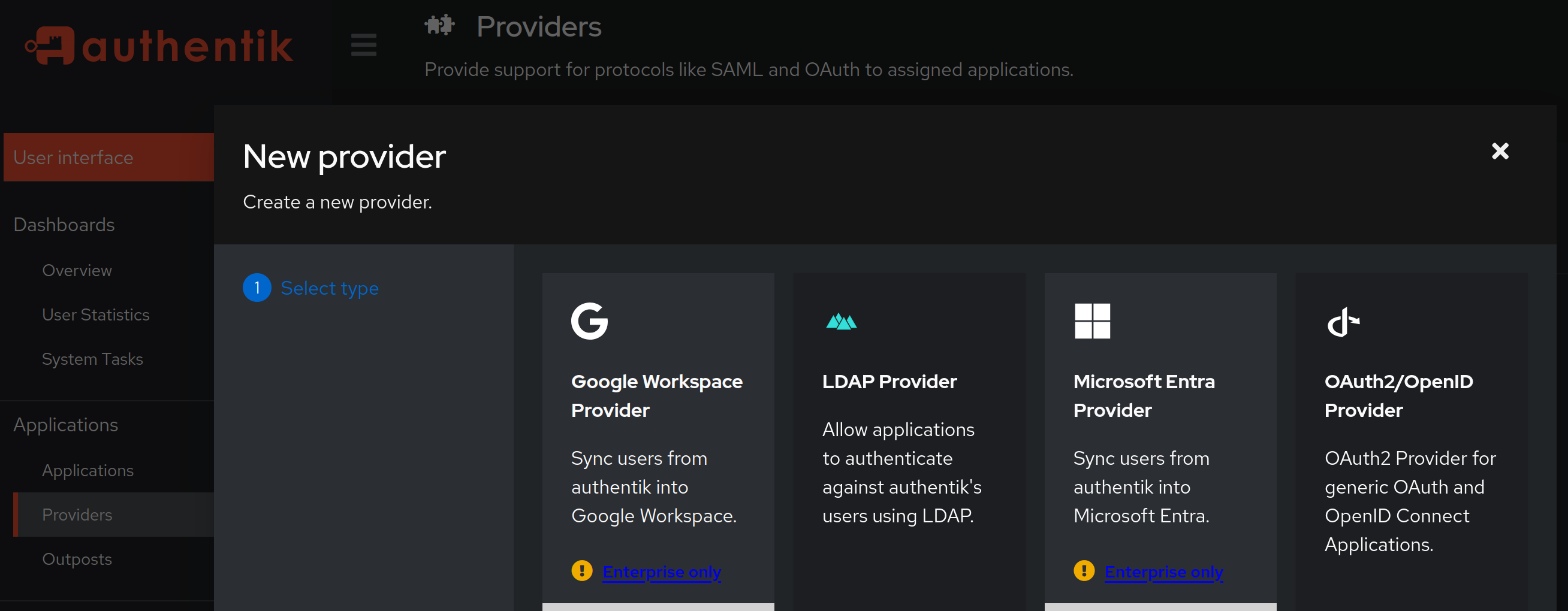
Task: Click the OpenID provider icon
Action: [1343, 322]
